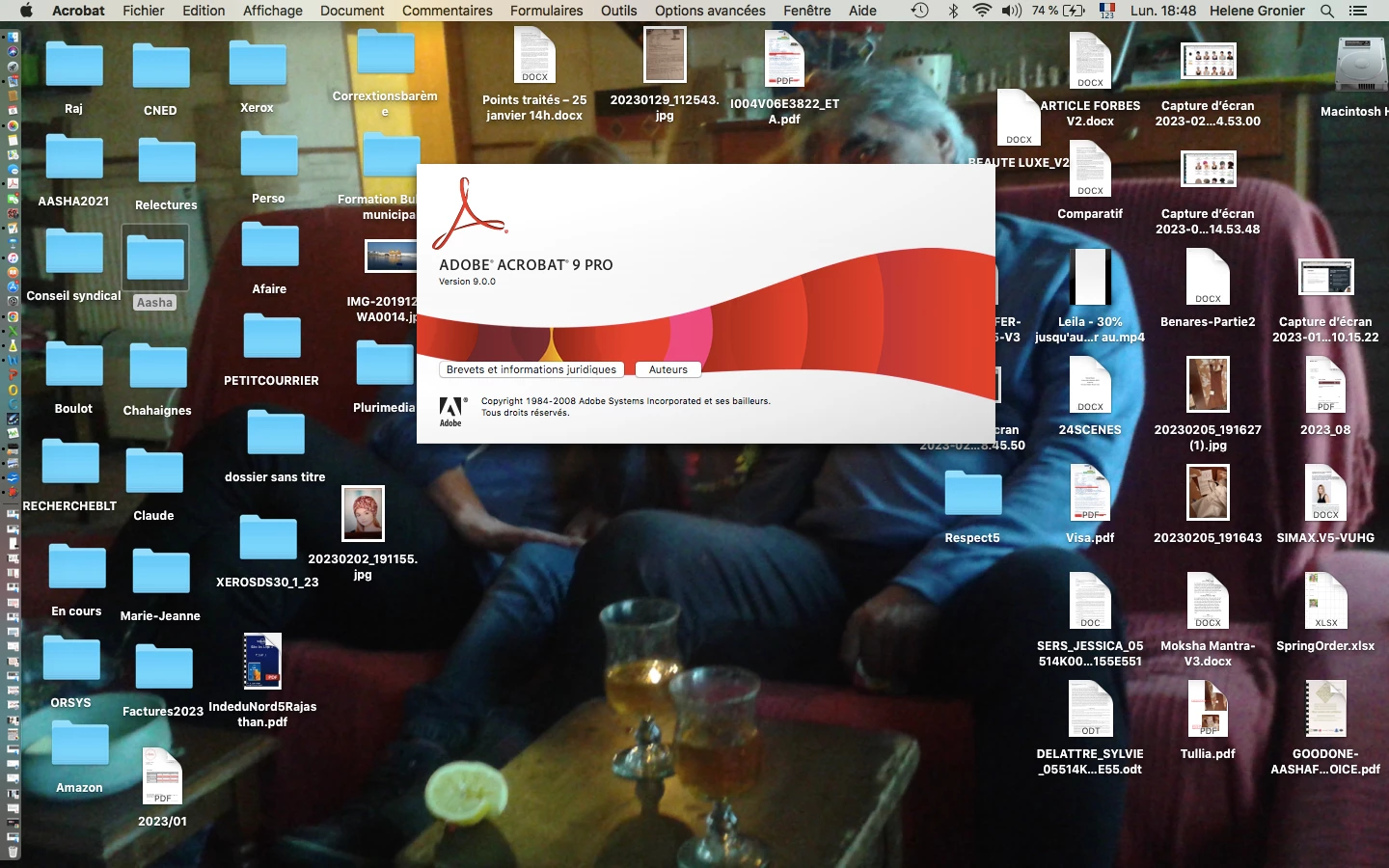This screenshot has width=1389, height=868.
Task: Select the Claude folder
Action: click(154, 472)
